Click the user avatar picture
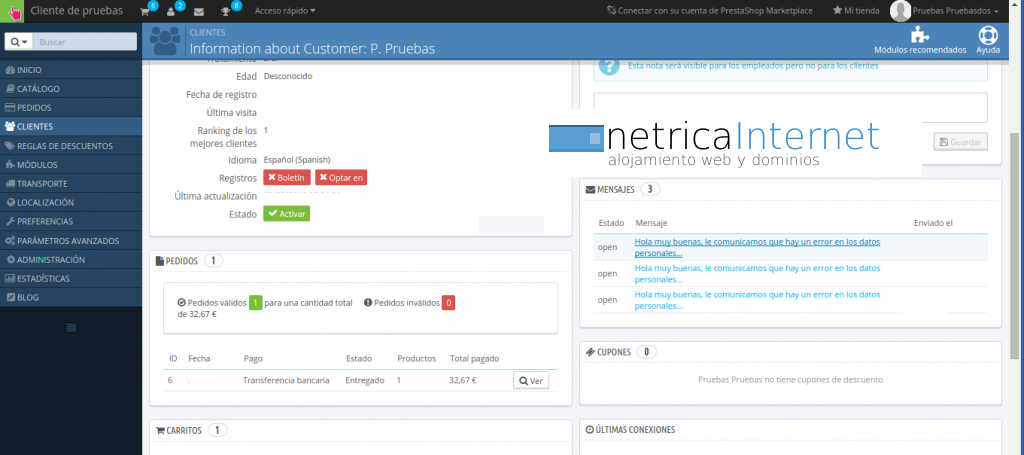Screen dimensions: 1024x455 pyautogui.click(x=900, y=11)
